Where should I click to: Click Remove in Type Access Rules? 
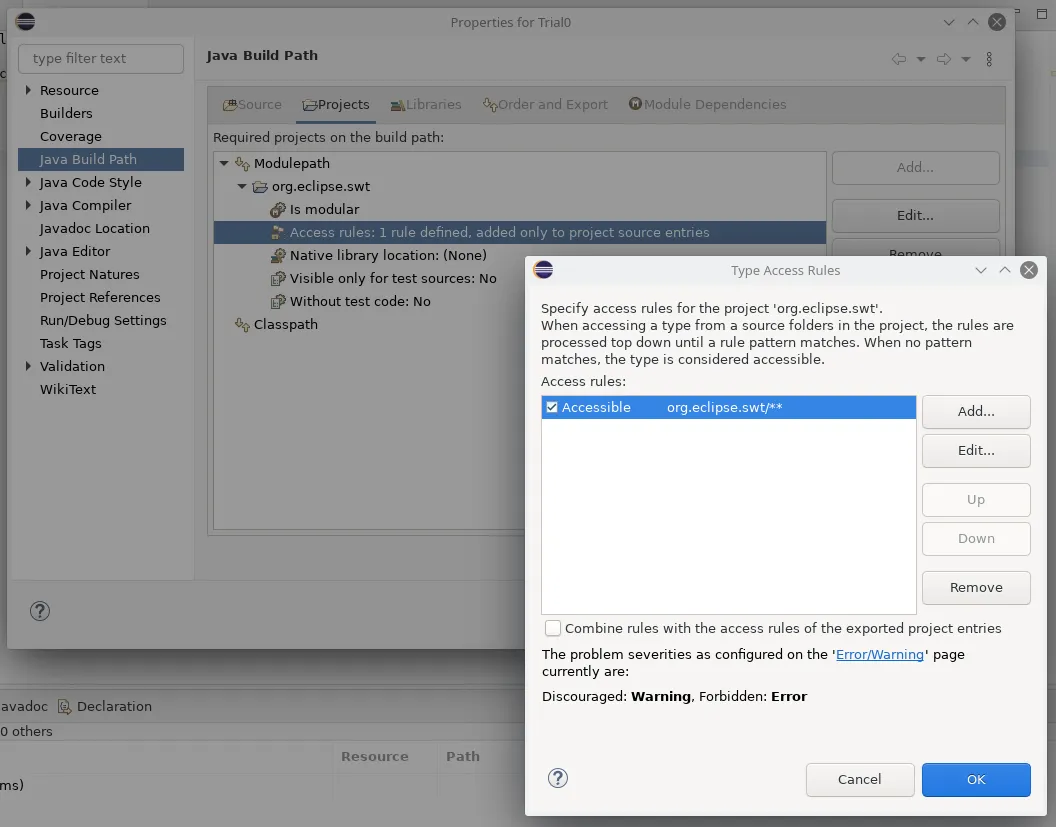click(x=976, y=588)
